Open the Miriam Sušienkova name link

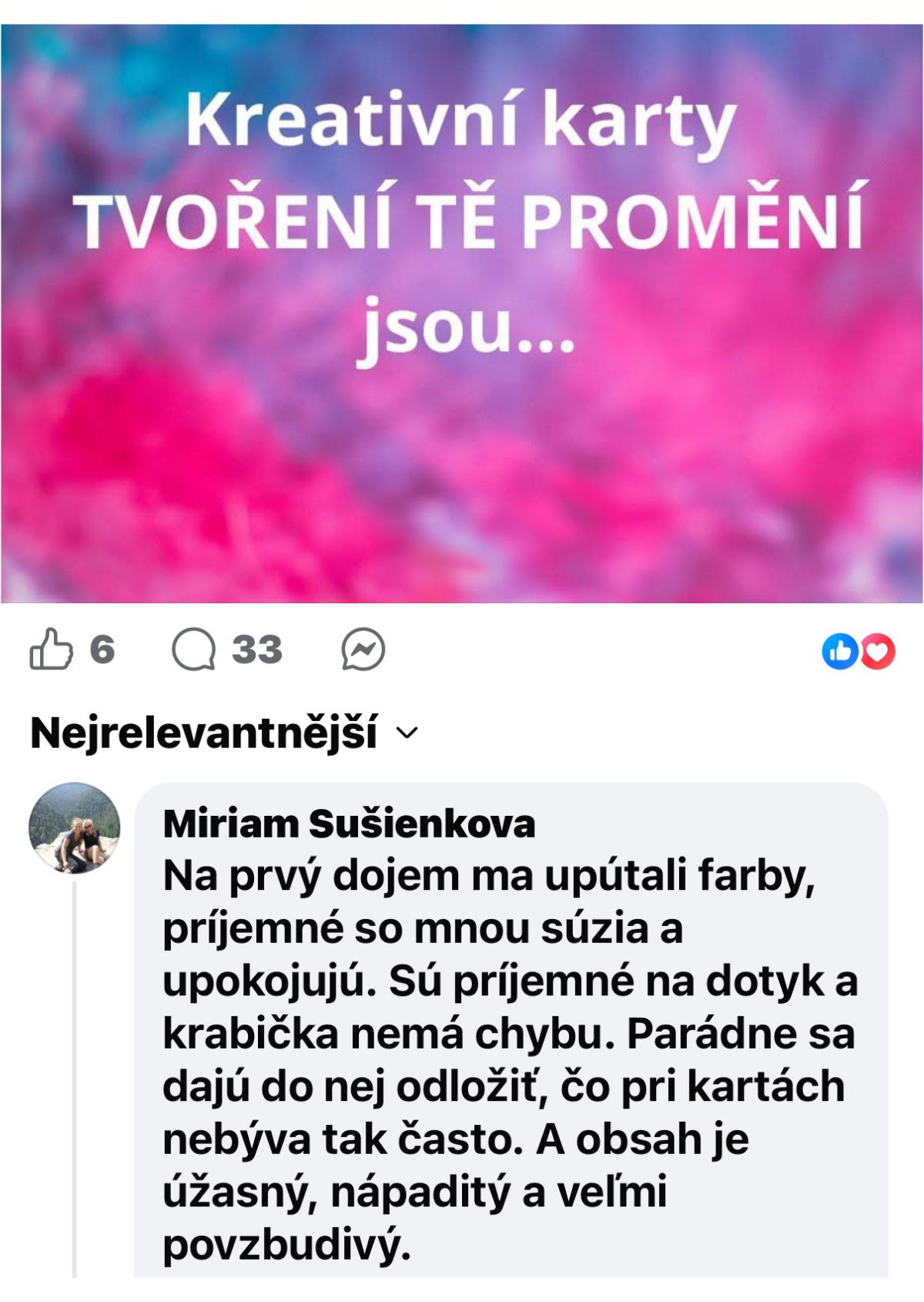(349, 824)
